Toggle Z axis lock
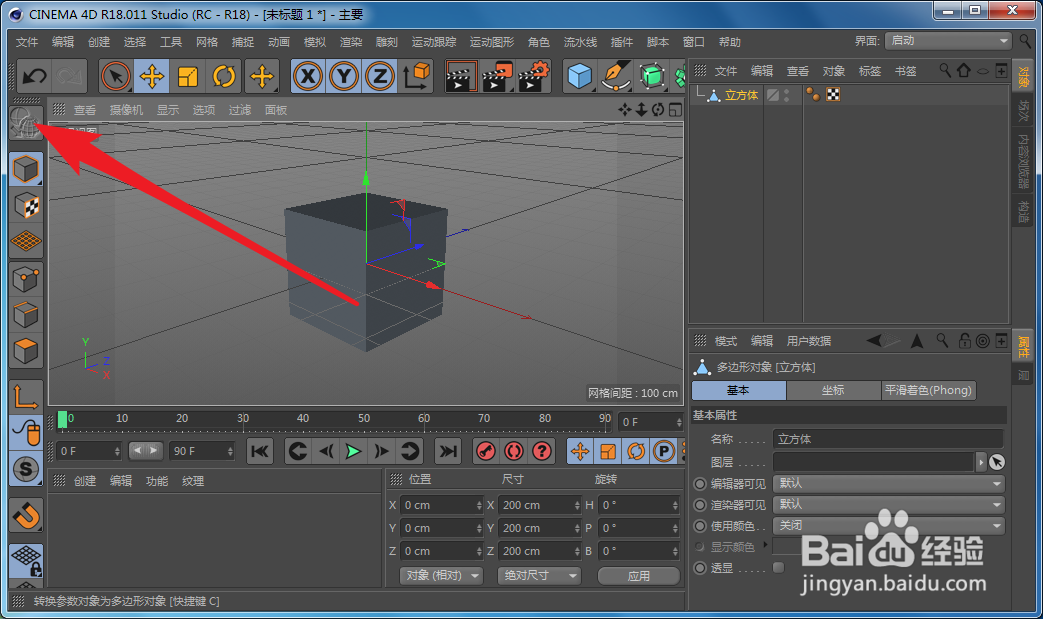The image size is (1043, 619). [380, 76]
